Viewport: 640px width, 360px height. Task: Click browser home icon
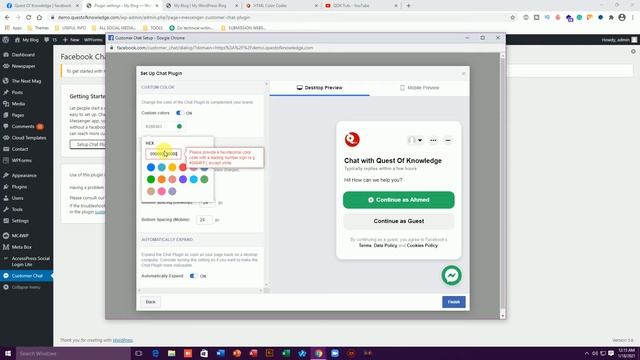pyautogui.click(x=39, y=18)
